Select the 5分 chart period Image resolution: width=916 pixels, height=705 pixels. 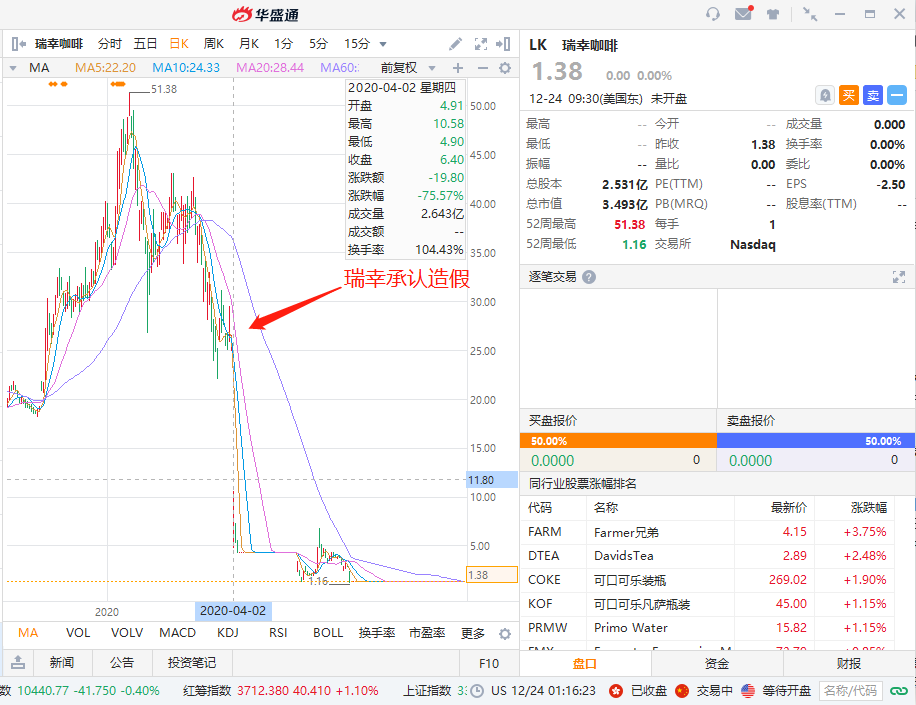[x=318, y=44]
